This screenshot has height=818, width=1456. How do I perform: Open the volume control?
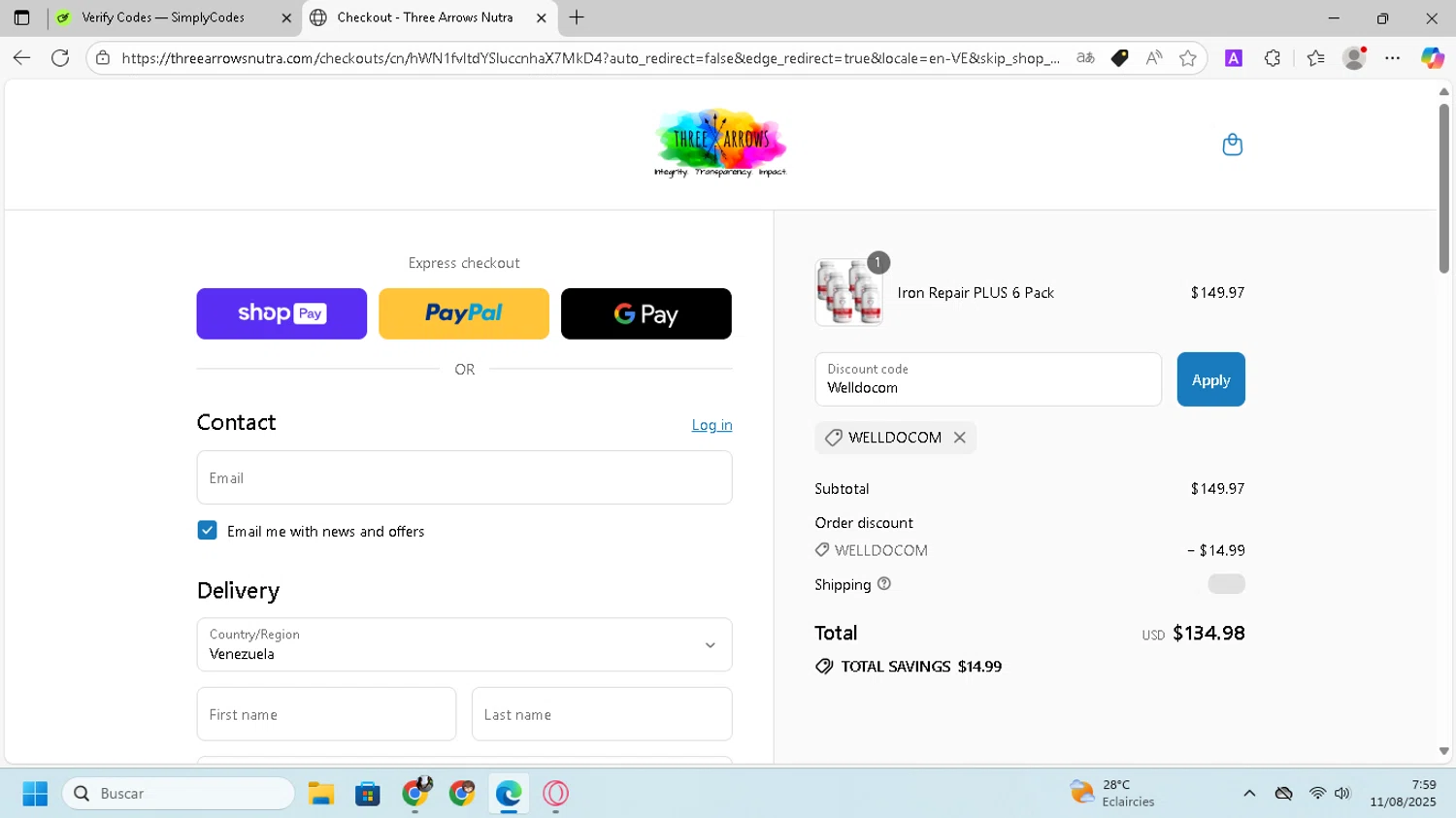[x=1342, y=794]
